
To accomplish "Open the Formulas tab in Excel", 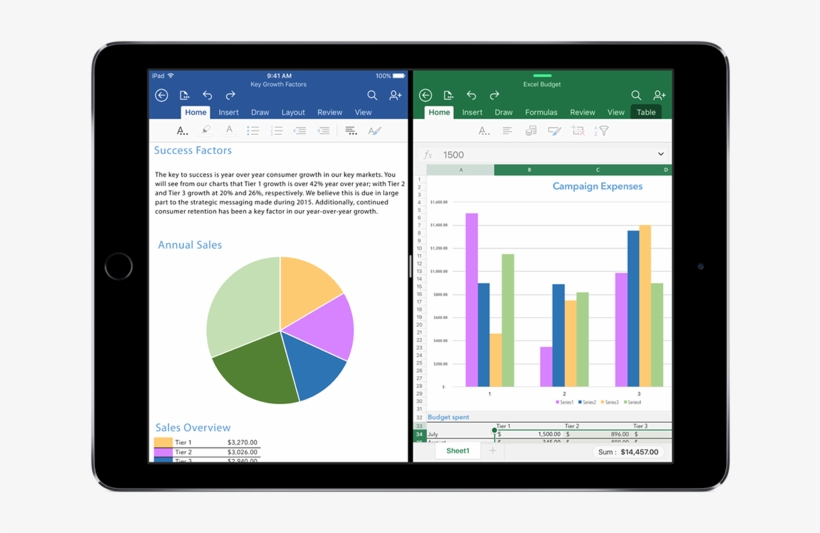I will (541, 112).
